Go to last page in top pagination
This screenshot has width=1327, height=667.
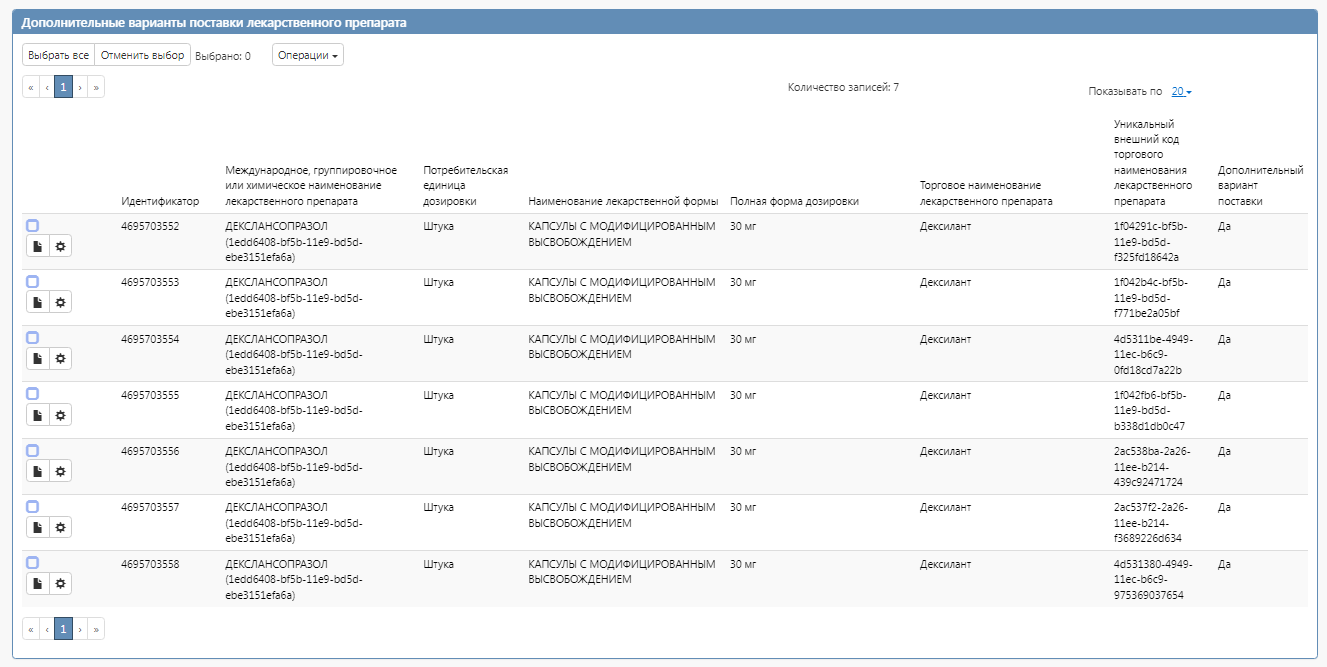tap(96, 88)
